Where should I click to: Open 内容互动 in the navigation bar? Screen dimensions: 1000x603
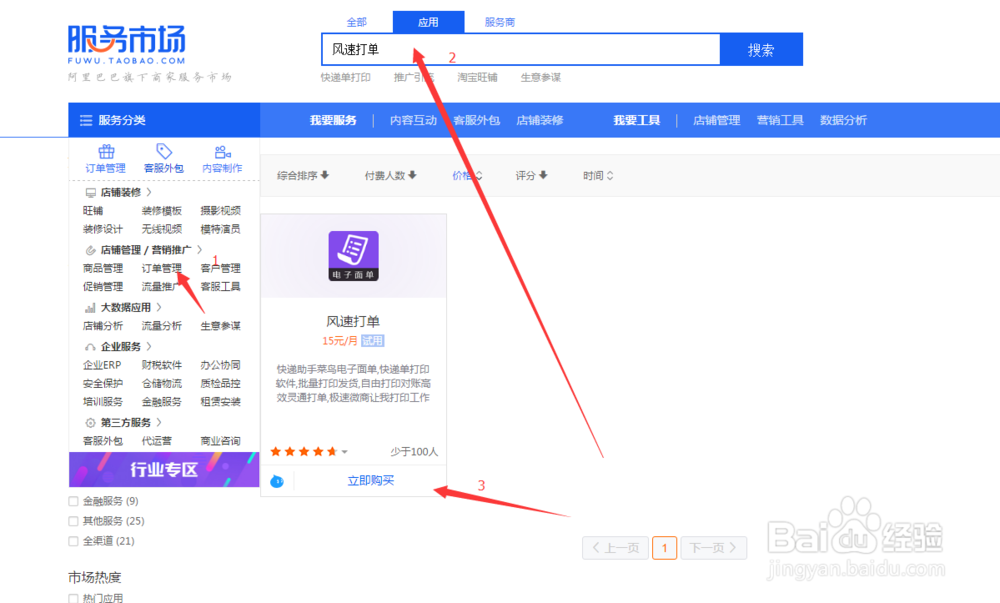point(413,120)
